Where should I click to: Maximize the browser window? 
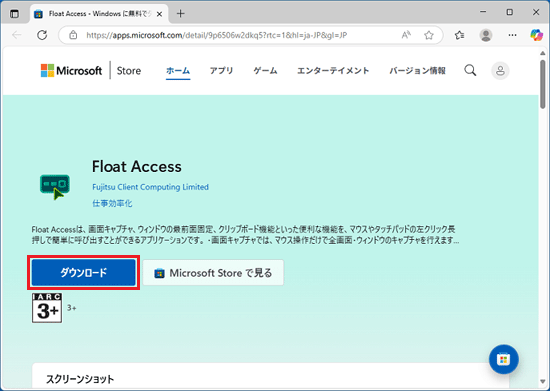pyautogui.click(x=509, y=12)
